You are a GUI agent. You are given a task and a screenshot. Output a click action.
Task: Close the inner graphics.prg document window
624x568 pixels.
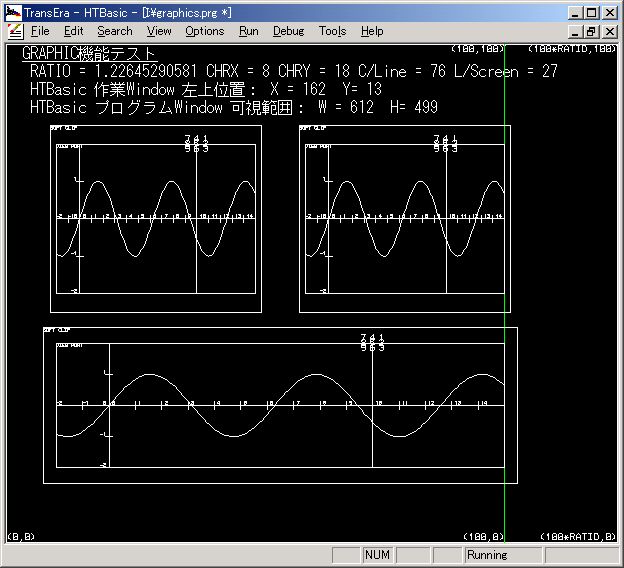608,31
